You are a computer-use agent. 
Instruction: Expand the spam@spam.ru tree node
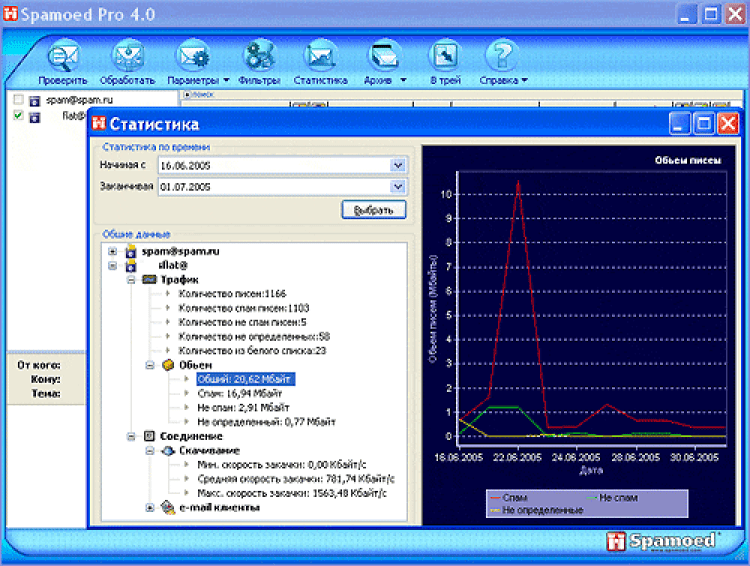(113, 252)
